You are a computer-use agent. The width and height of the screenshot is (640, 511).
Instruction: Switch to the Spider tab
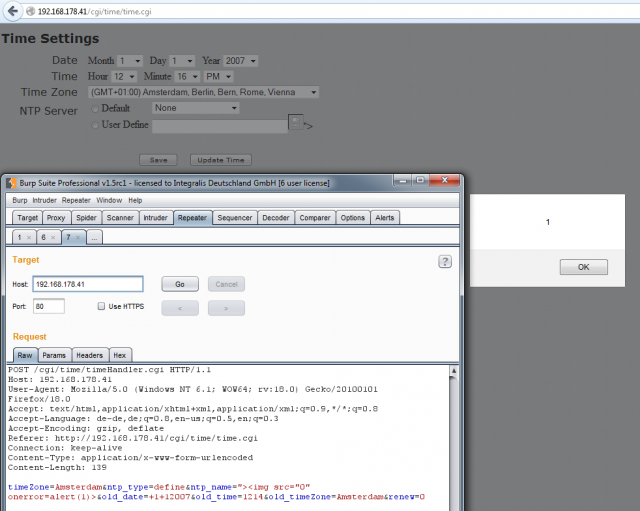86,218
